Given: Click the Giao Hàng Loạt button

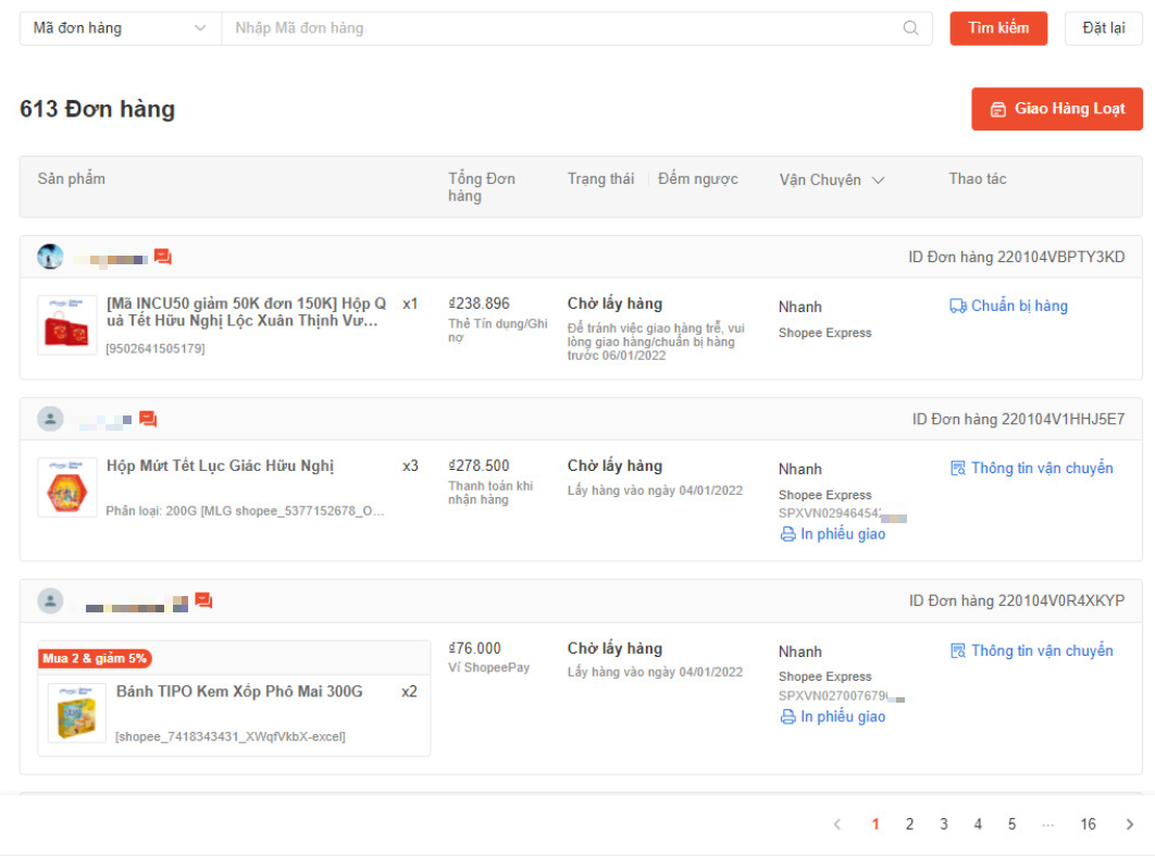Looking at the screenshot, I should pyautogui.click(x=1057, y=109).
